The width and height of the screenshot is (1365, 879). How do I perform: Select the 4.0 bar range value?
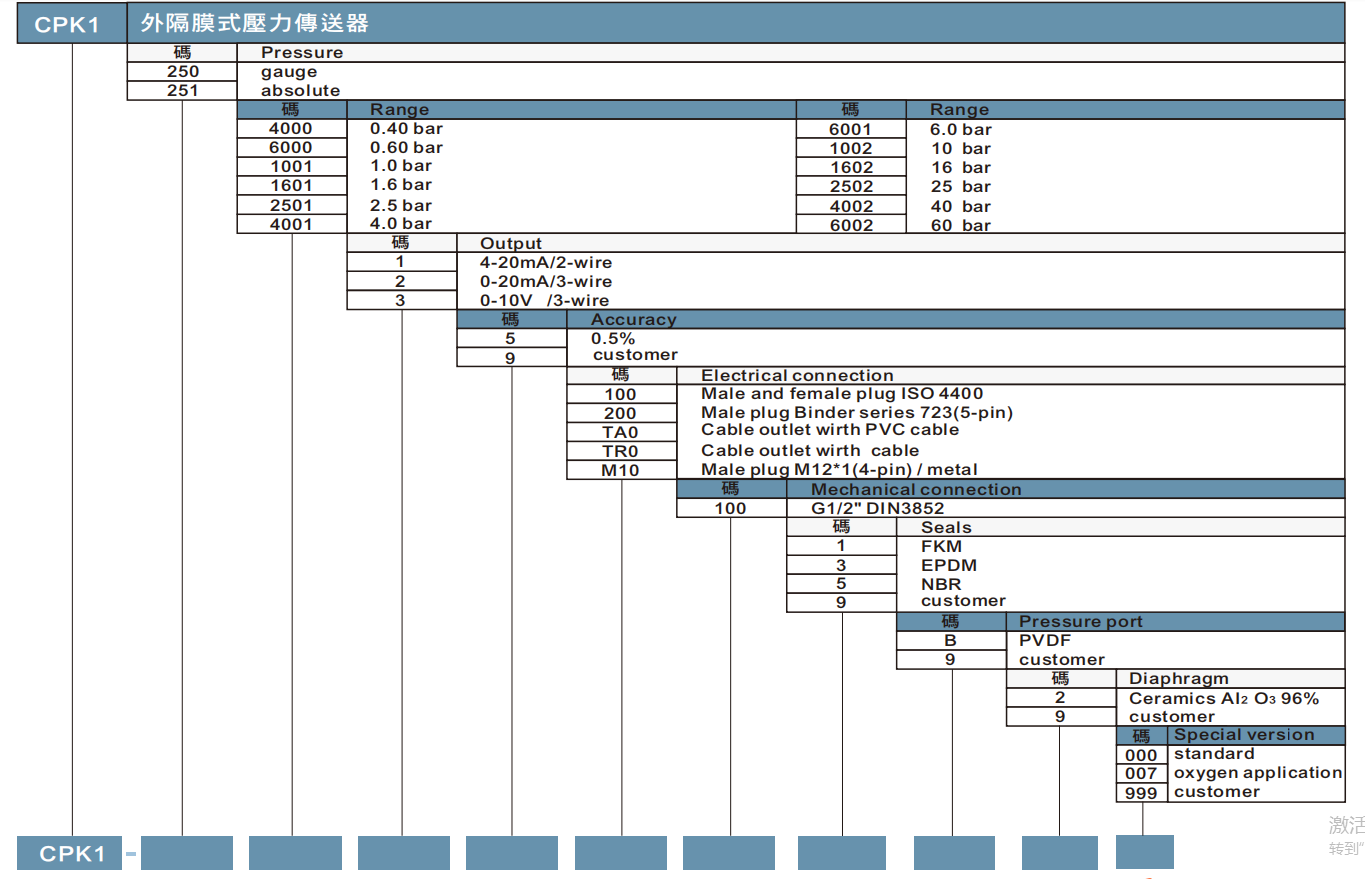401,223
